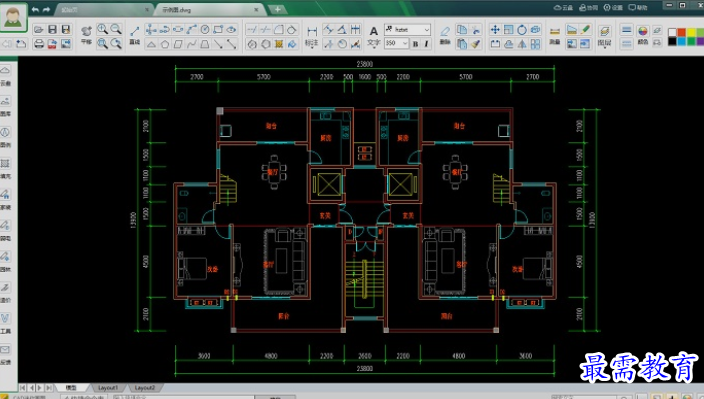Click the redo arrow in title bar
Screen dimensions: 704x399
(46, 9)
